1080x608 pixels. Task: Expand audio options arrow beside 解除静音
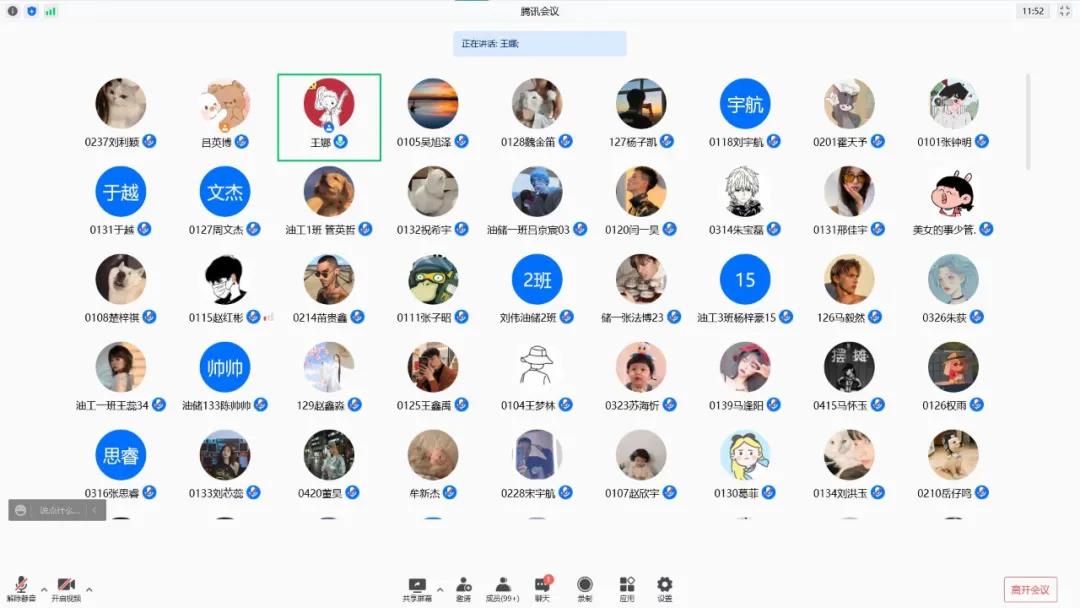click(x=43, y=588)
